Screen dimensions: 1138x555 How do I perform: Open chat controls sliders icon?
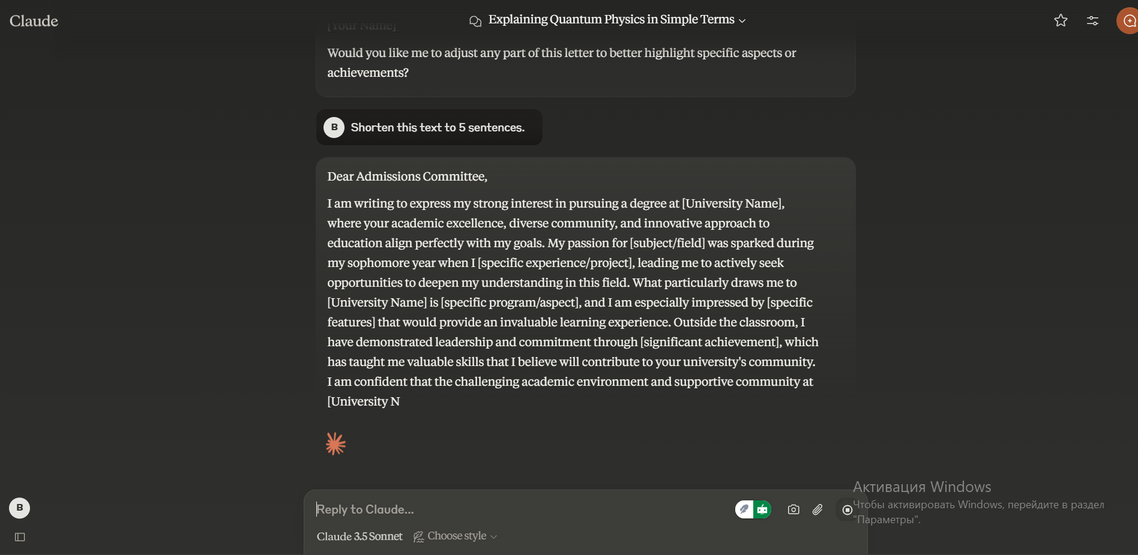pyautogui.click(x=1093, y=20)
